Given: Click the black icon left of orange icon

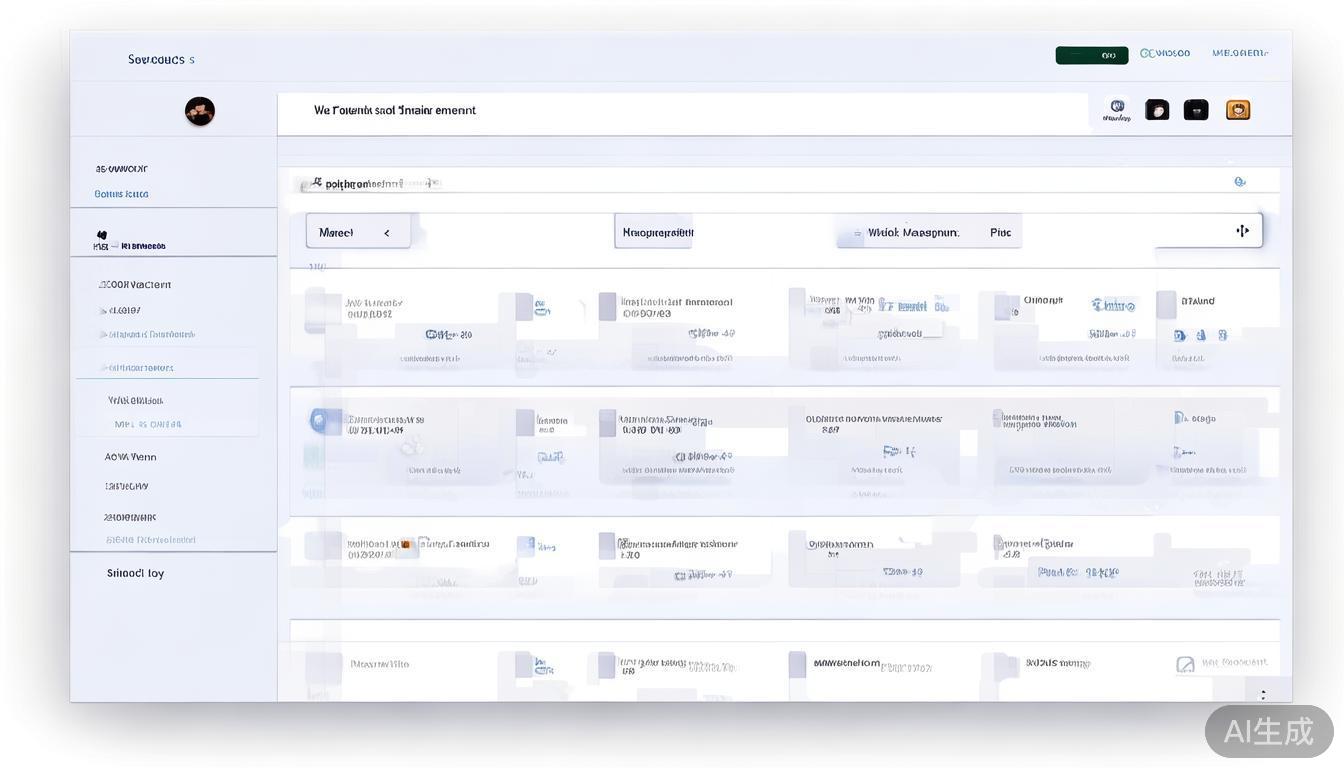Looking at the screenshot, I should click(1196, 110).
